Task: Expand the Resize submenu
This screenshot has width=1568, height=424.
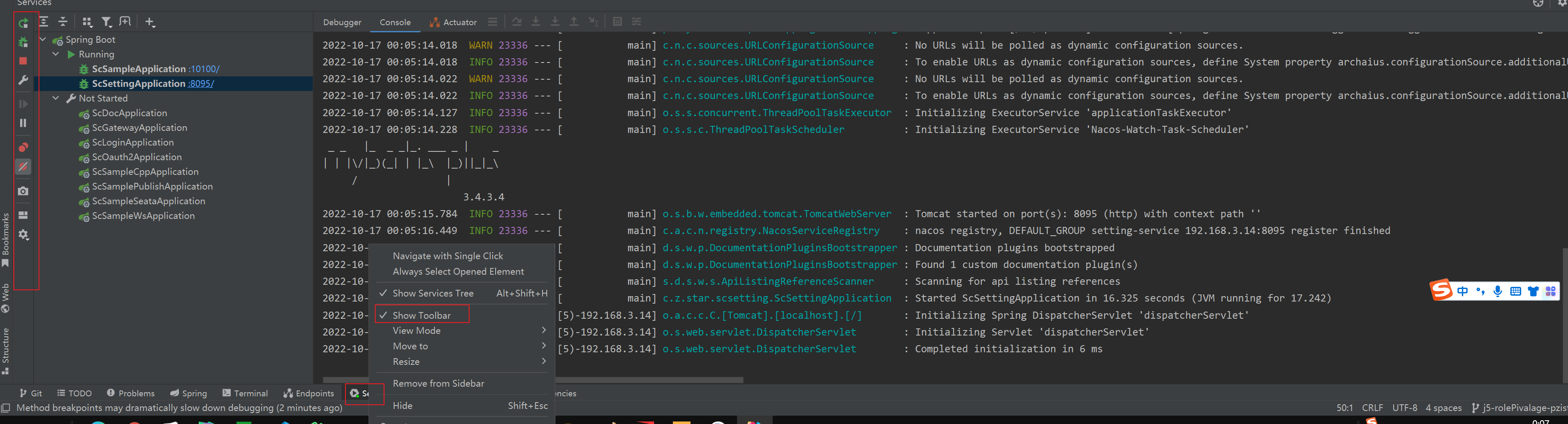Action: pyautogui.click(x=462, y=361)
